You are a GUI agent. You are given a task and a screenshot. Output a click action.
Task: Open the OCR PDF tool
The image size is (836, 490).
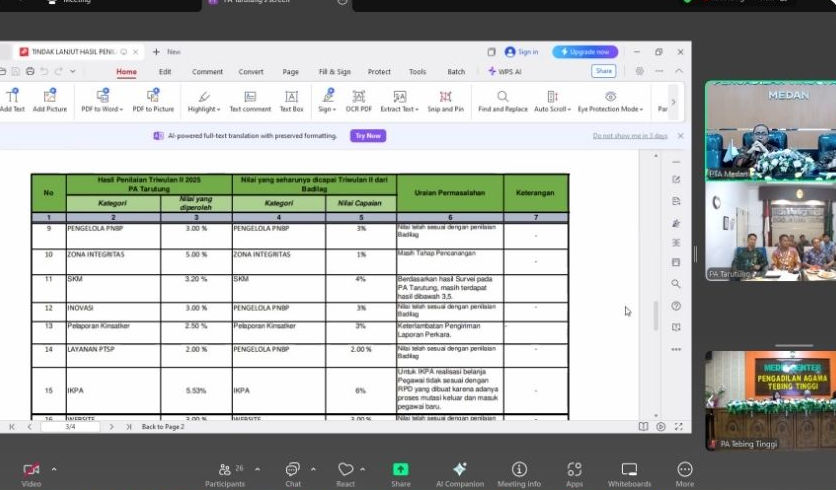pyautogui.click(x=358, y=100)
